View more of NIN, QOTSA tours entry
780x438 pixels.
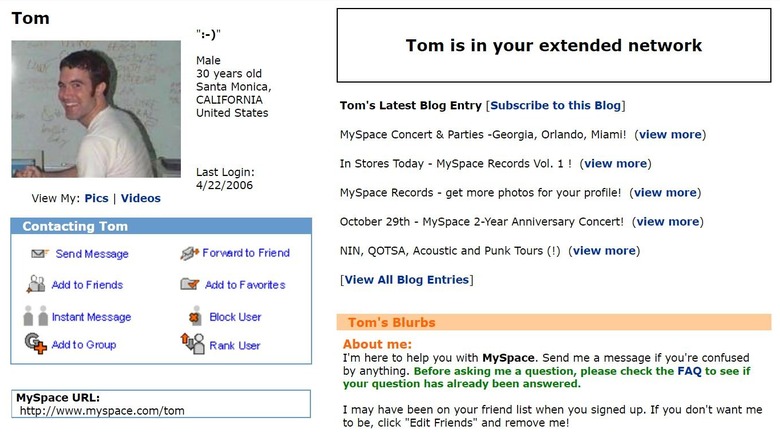coord(604,250)
